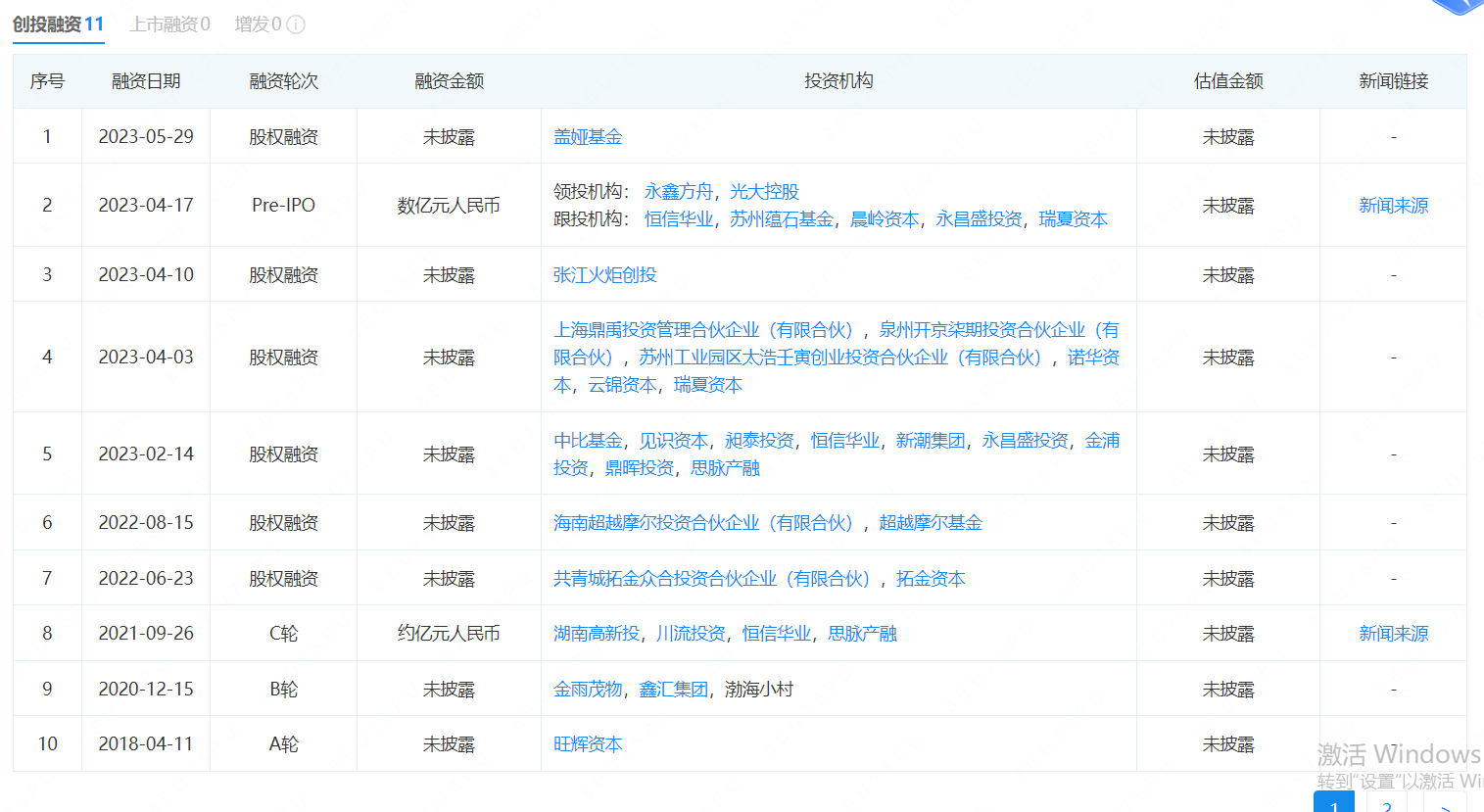Open investor 拓金资本

[x=930, y=579]
